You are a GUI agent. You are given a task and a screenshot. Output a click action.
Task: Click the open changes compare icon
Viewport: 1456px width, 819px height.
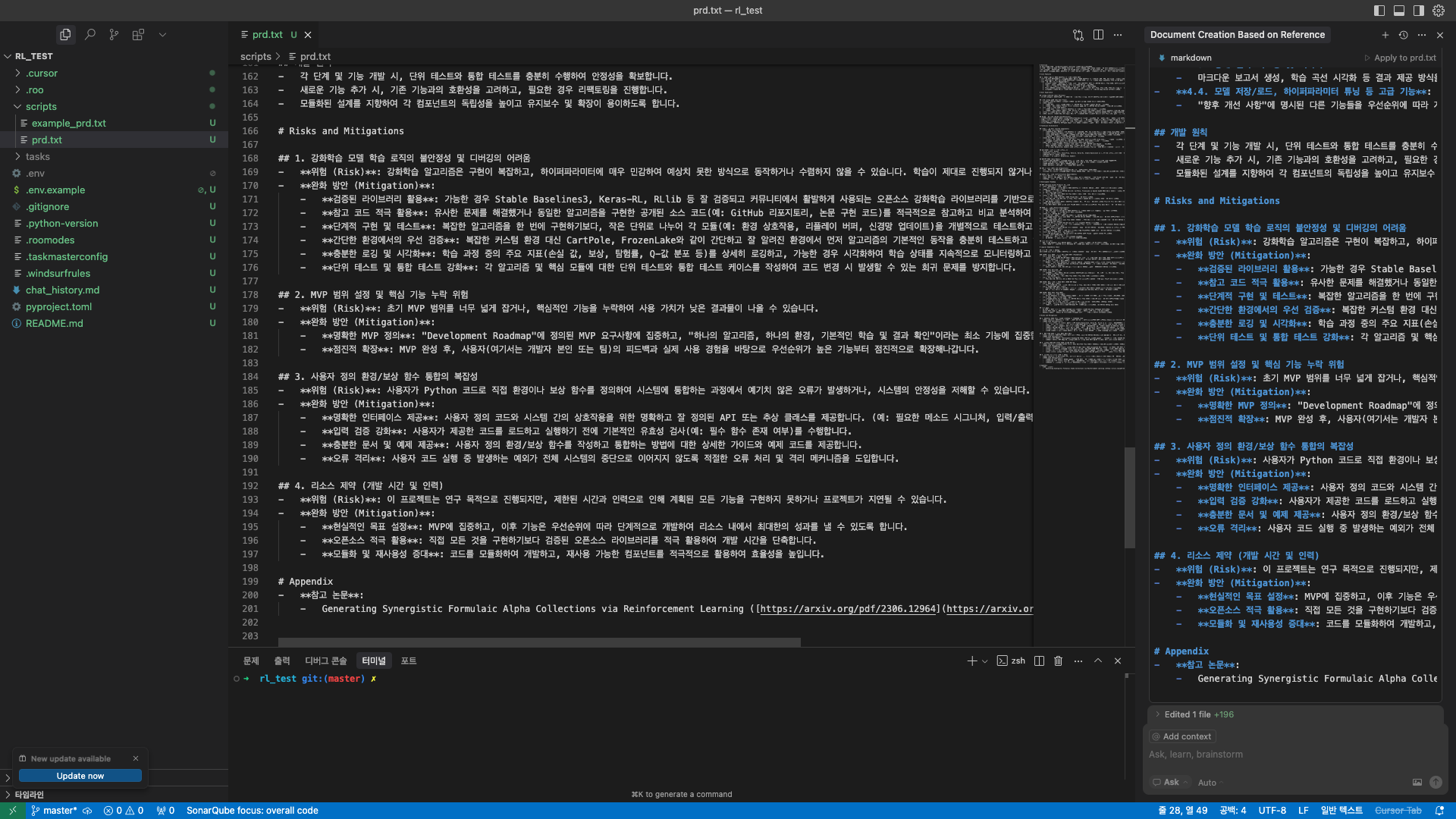pyautogui.click(x=1078, y=35)
